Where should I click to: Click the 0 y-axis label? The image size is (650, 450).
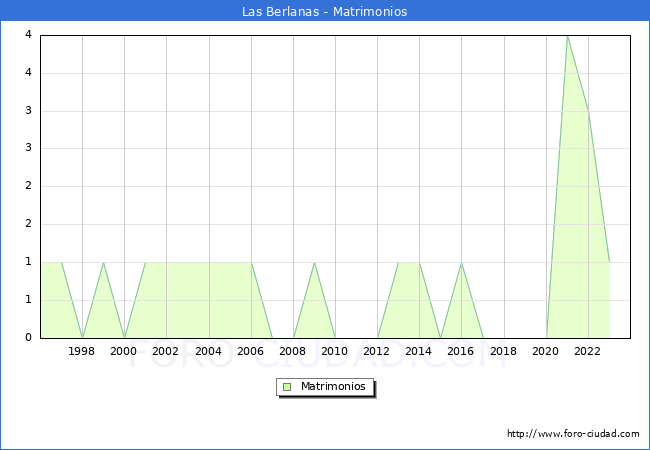pyautogui.click(x=28, y=337)
